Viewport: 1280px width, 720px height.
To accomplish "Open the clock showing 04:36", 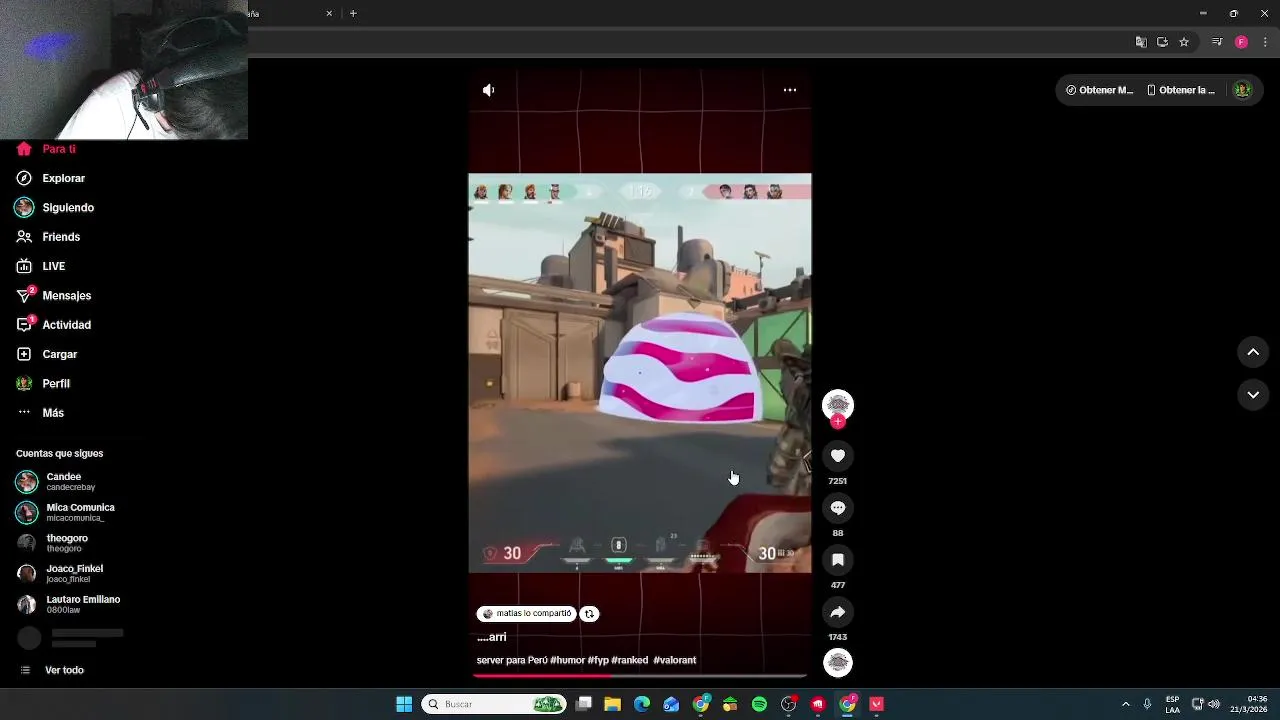I will click(x=1250, y=704).
